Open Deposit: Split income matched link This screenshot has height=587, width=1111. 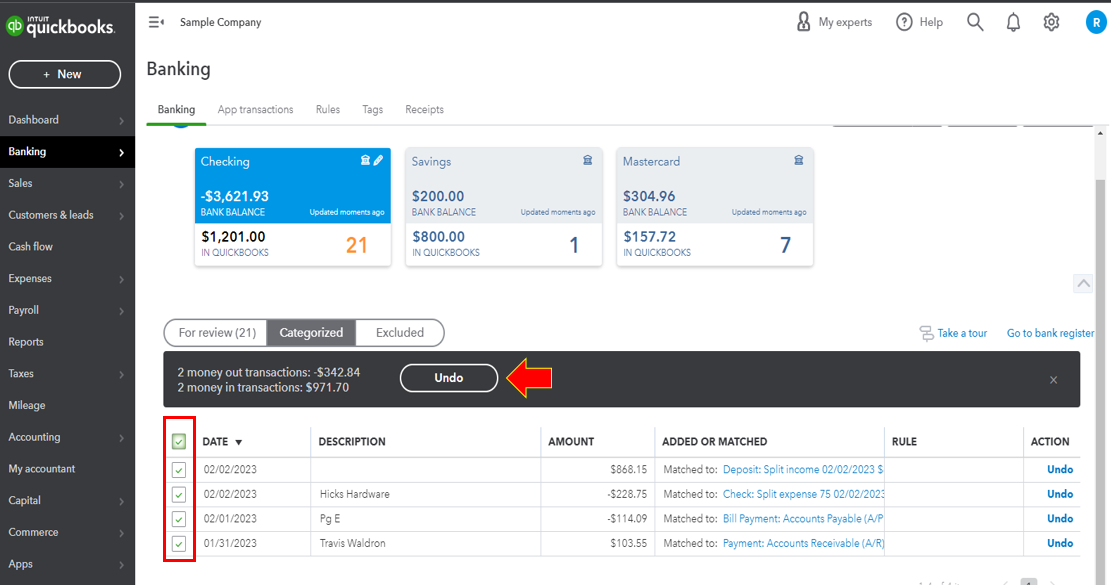coord(803,469)
